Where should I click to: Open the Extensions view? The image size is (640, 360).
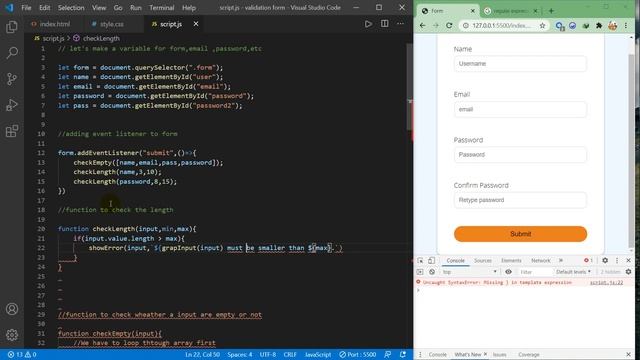[12, 131]
